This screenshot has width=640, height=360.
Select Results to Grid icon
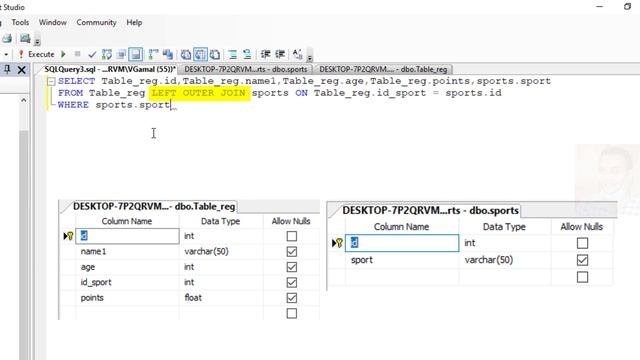[200, 54]
